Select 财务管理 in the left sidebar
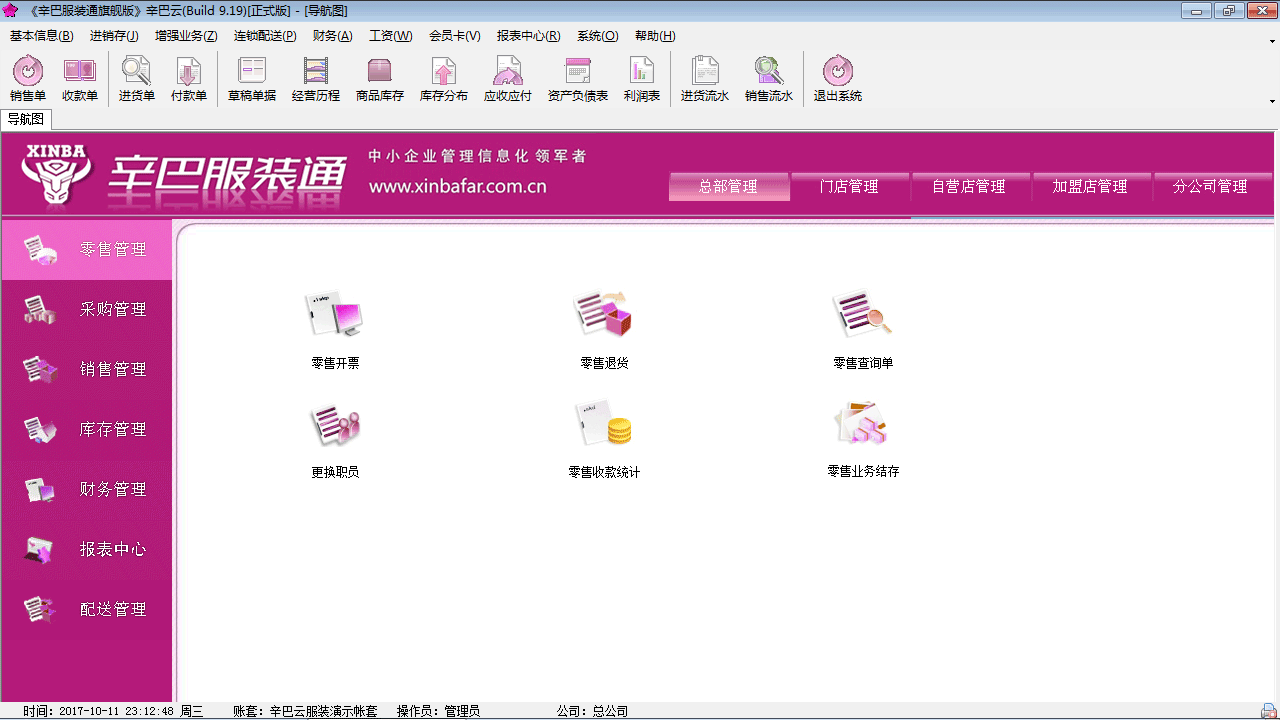1280x720 pixels. (x=86, y=490)
